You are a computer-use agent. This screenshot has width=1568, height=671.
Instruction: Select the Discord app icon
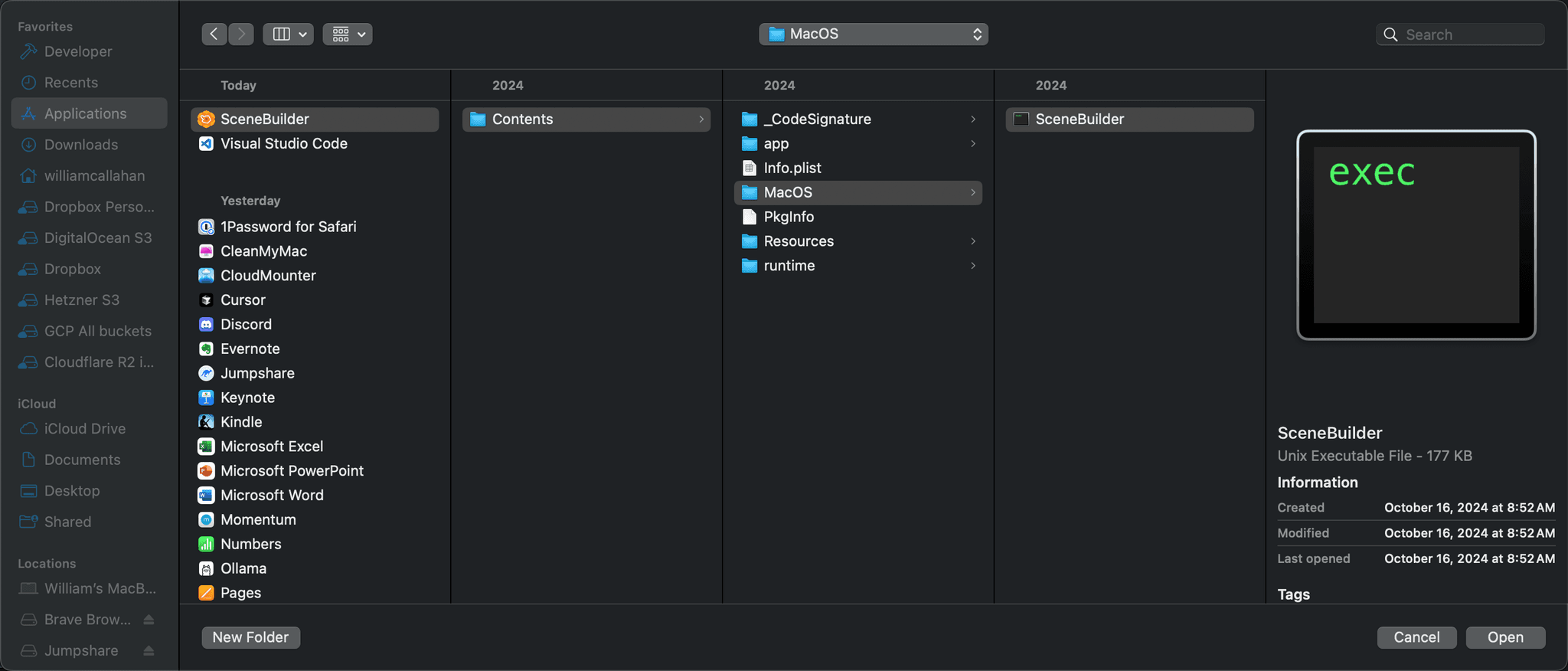point(206,325)
